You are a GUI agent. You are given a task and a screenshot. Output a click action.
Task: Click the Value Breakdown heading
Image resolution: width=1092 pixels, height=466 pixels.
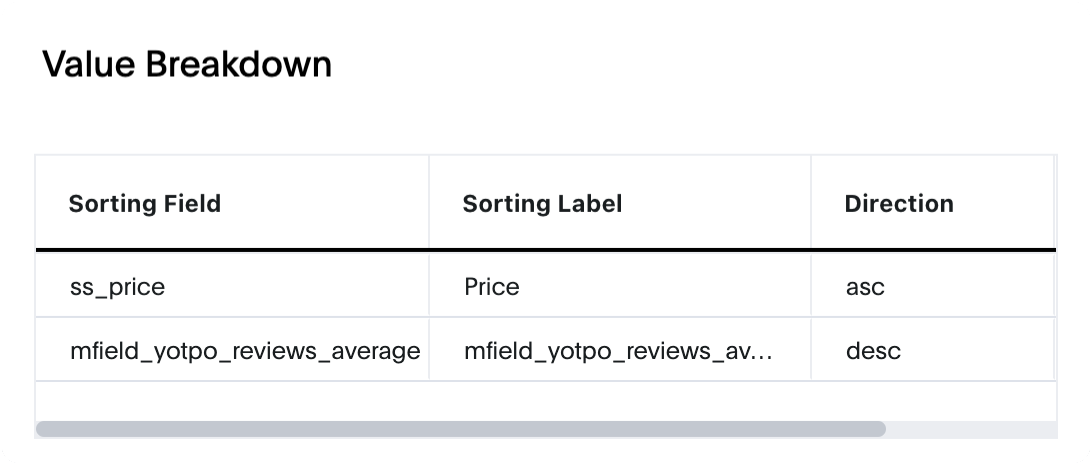pos(187,64)
